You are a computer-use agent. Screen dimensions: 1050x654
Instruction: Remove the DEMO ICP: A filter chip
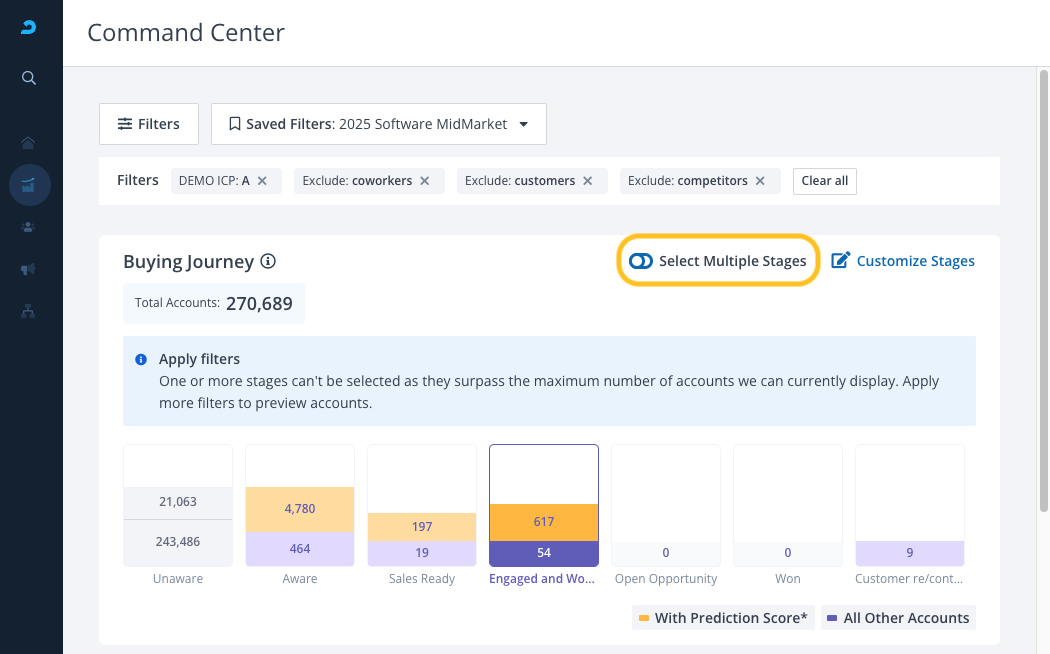coord(262,181)
